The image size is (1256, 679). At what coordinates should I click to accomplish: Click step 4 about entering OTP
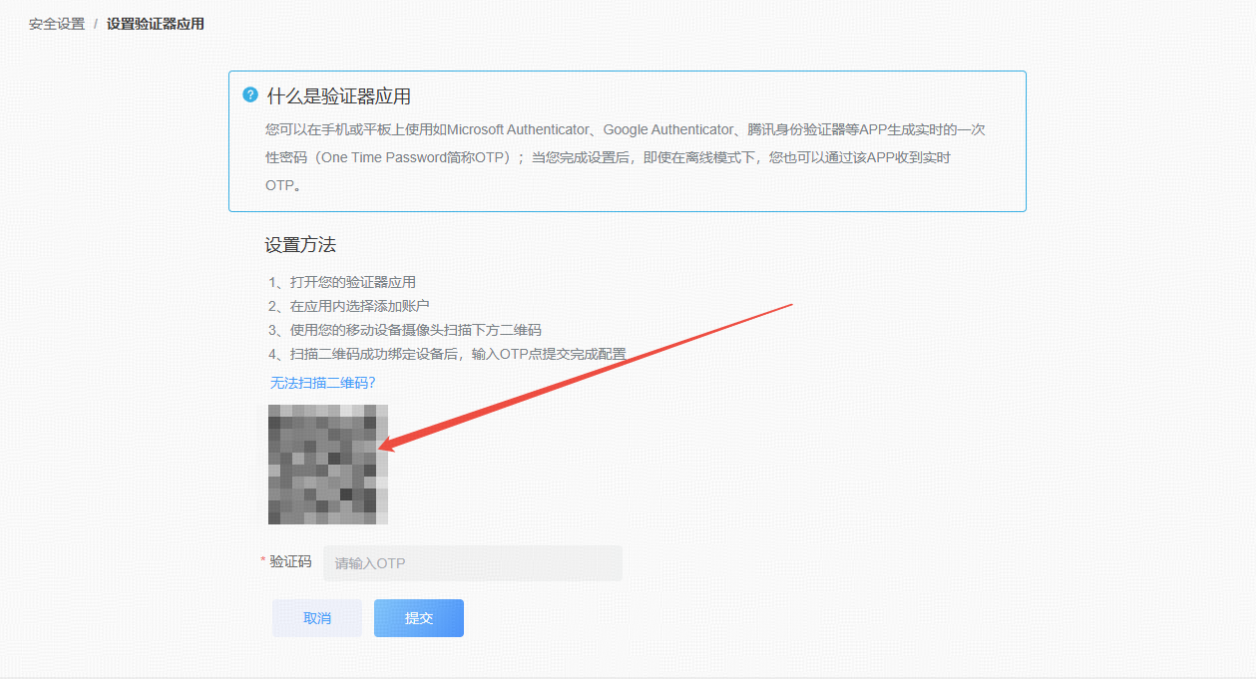click(447, 354)
